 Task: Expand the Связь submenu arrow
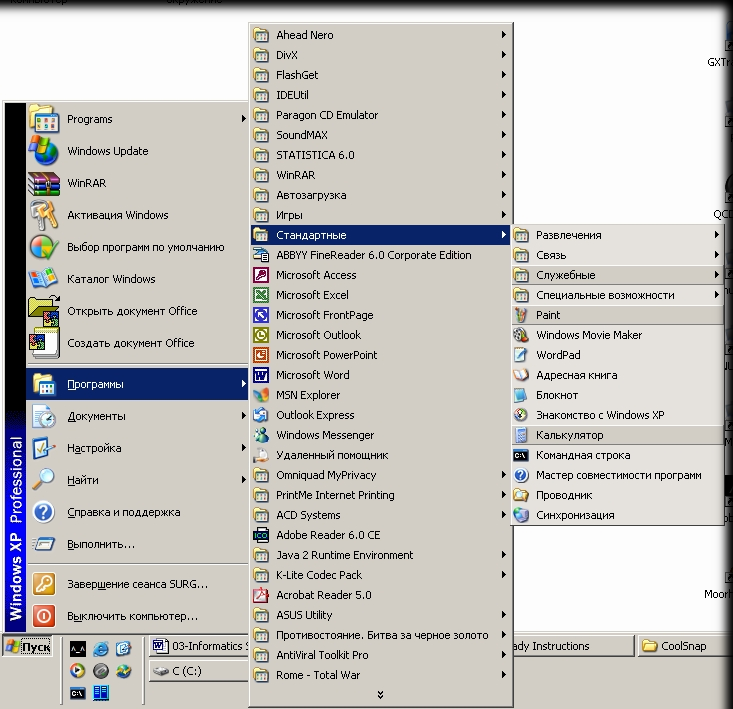click(x=717, y=255)
